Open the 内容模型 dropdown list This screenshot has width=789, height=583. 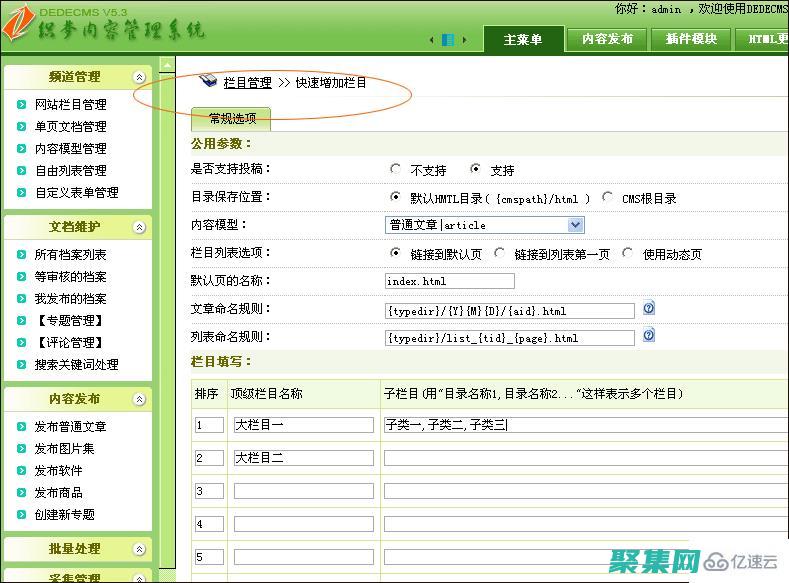point(575,225)
